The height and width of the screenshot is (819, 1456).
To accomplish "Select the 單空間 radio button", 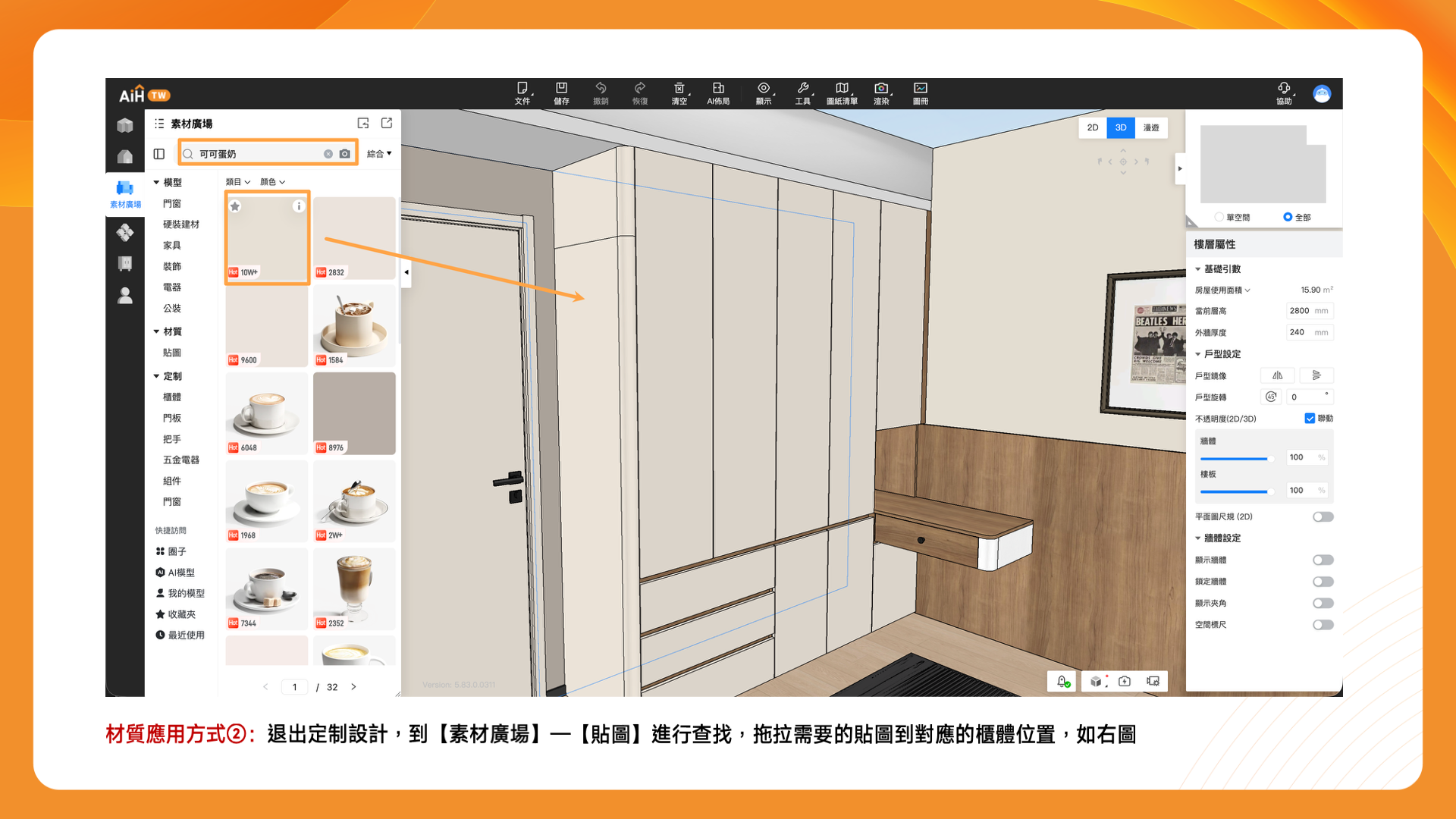I will (x=1219, y=217).
